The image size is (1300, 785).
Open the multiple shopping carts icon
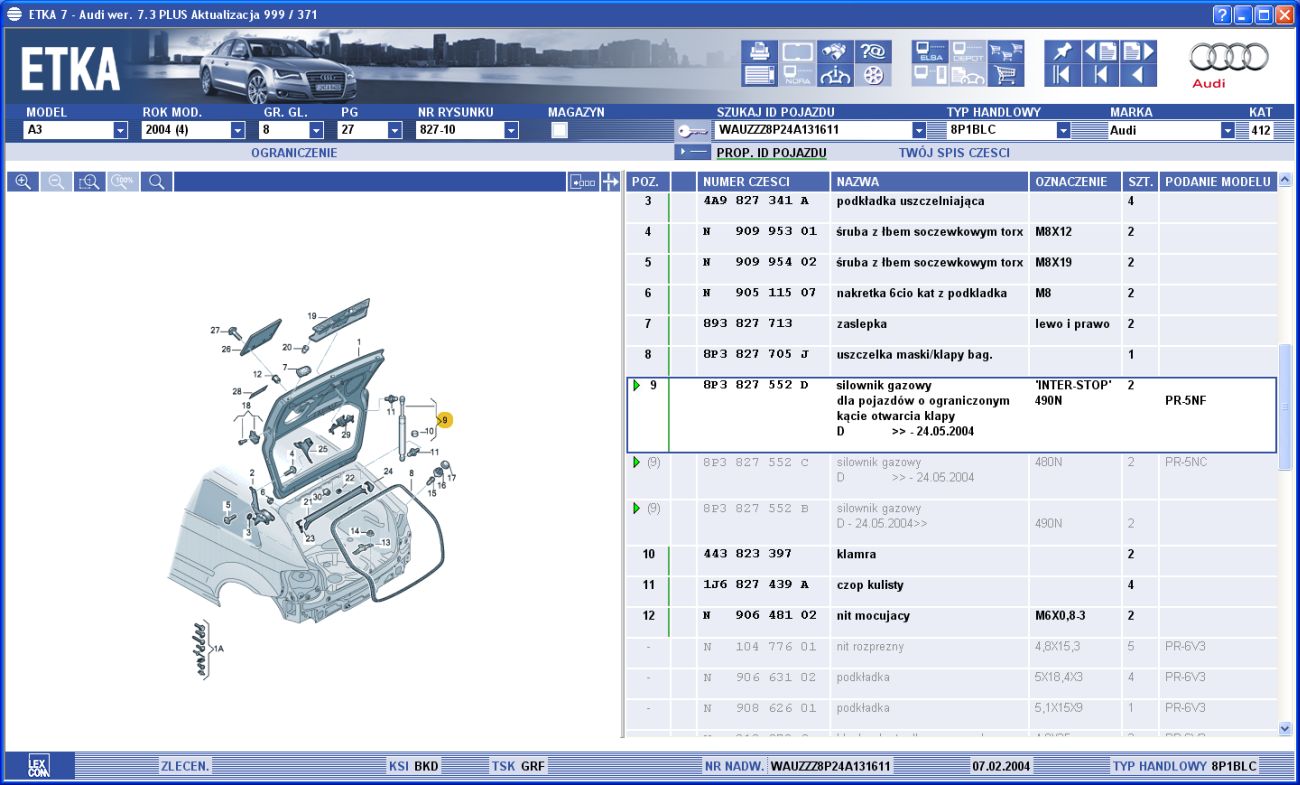[x=1006, y=51]
